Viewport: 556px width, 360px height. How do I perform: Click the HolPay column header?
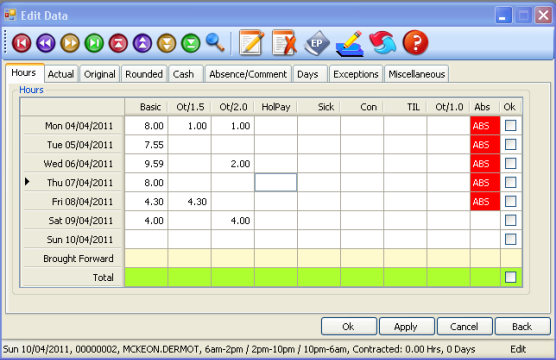276,107
